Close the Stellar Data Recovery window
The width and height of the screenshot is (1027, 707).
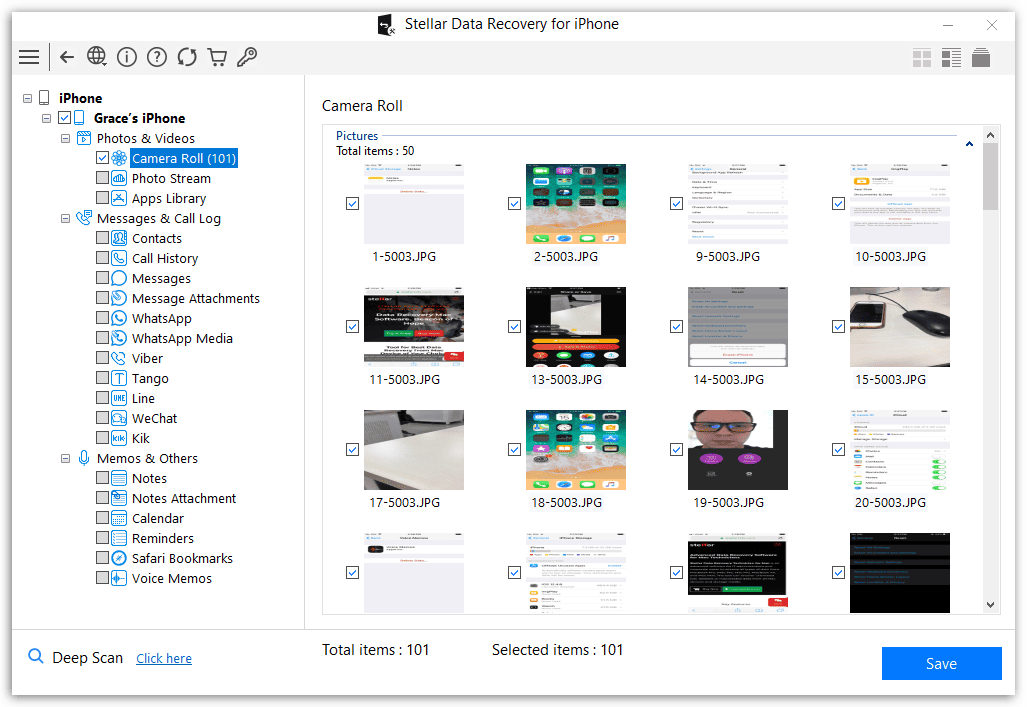[x=992, y=25]
